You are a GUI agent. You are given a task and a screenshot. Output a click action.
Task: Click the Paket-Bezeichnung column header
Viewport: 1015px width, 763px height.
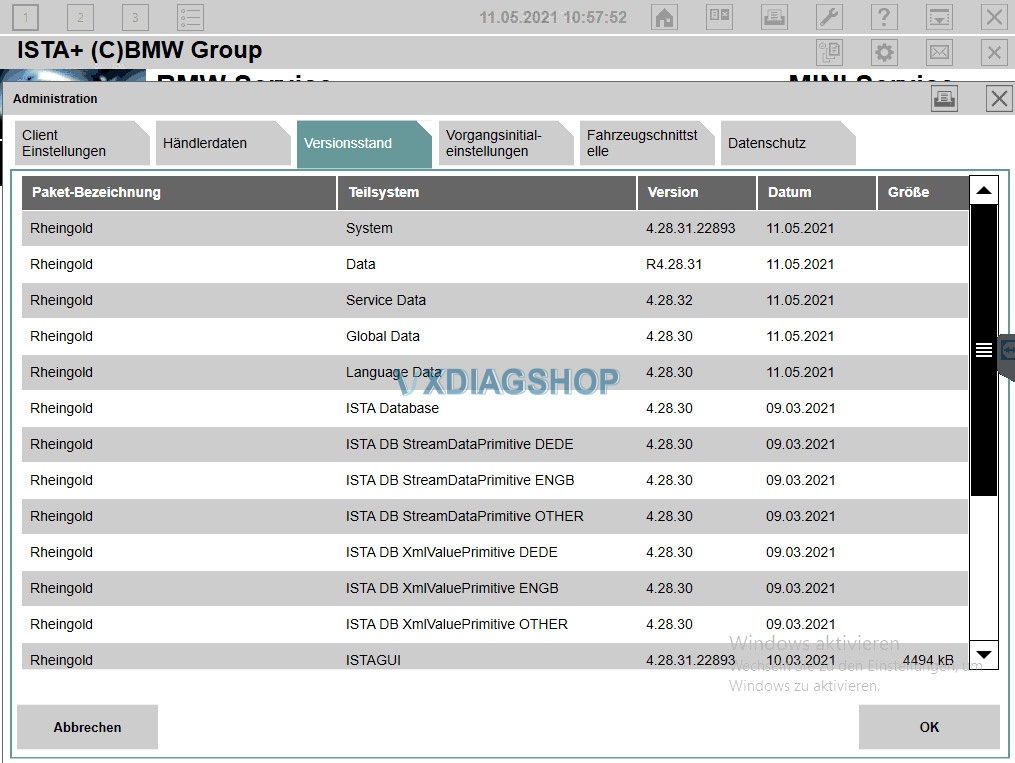[179, 192]
